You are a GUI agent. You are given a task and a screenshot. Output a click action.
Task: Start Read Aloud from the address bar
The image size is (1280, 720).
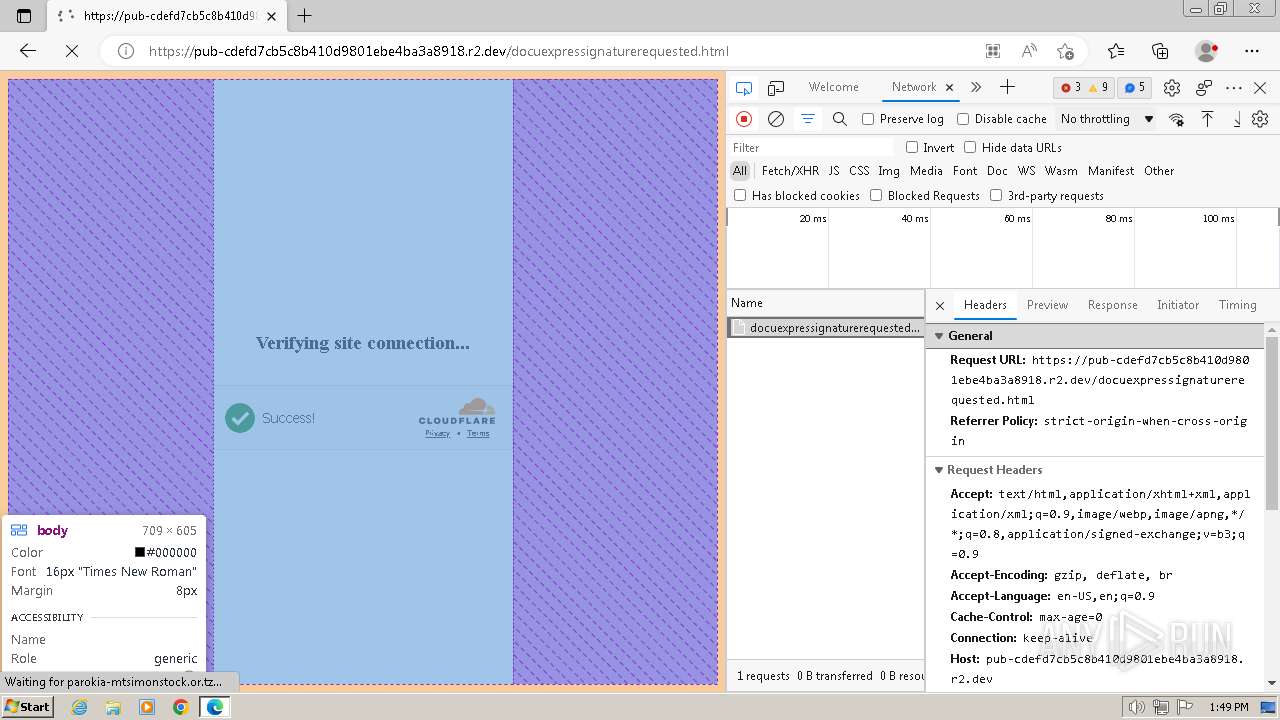tap(1029, 51)
